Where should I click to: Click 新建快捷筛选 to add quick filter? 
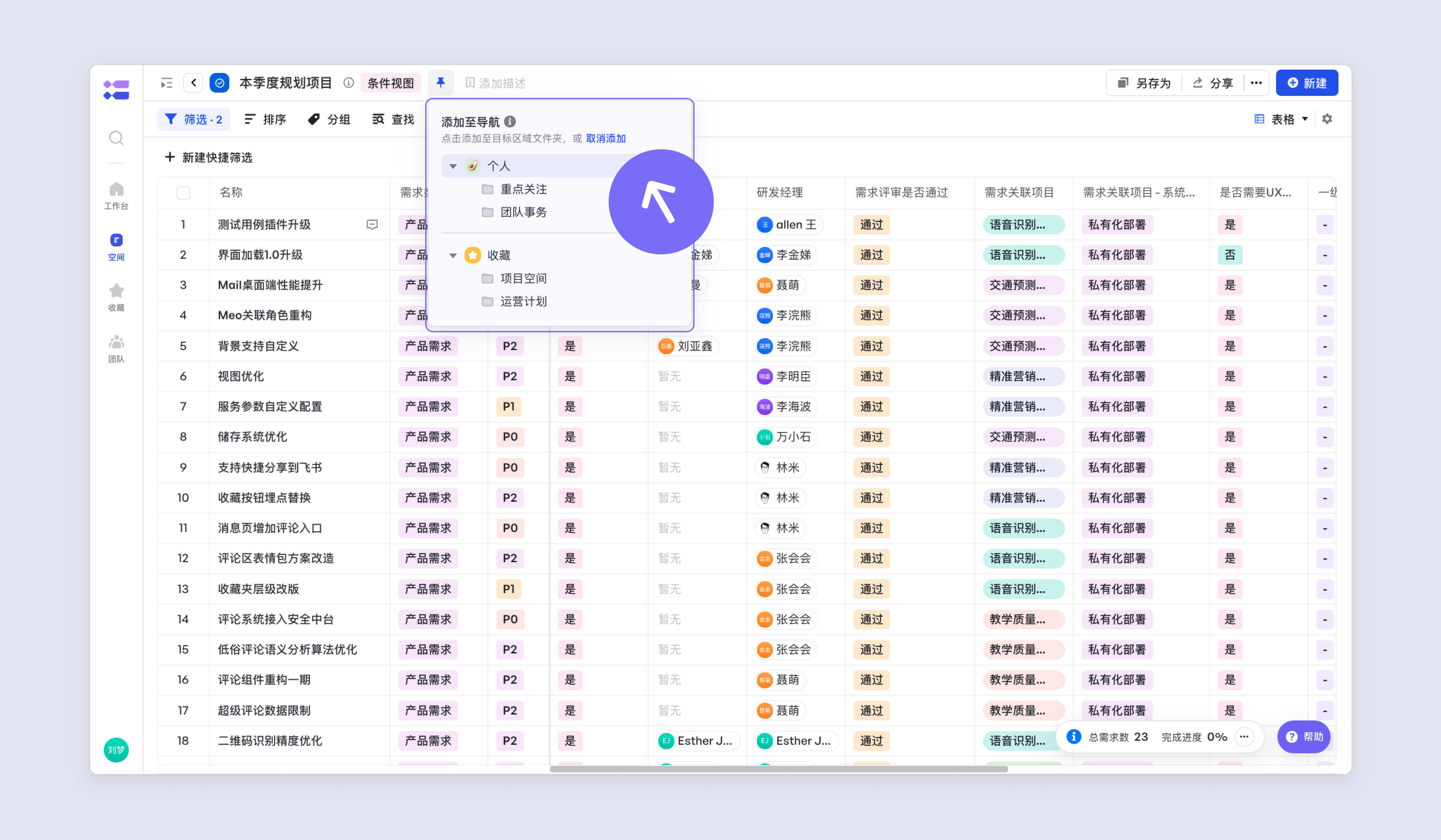[209, 157]
